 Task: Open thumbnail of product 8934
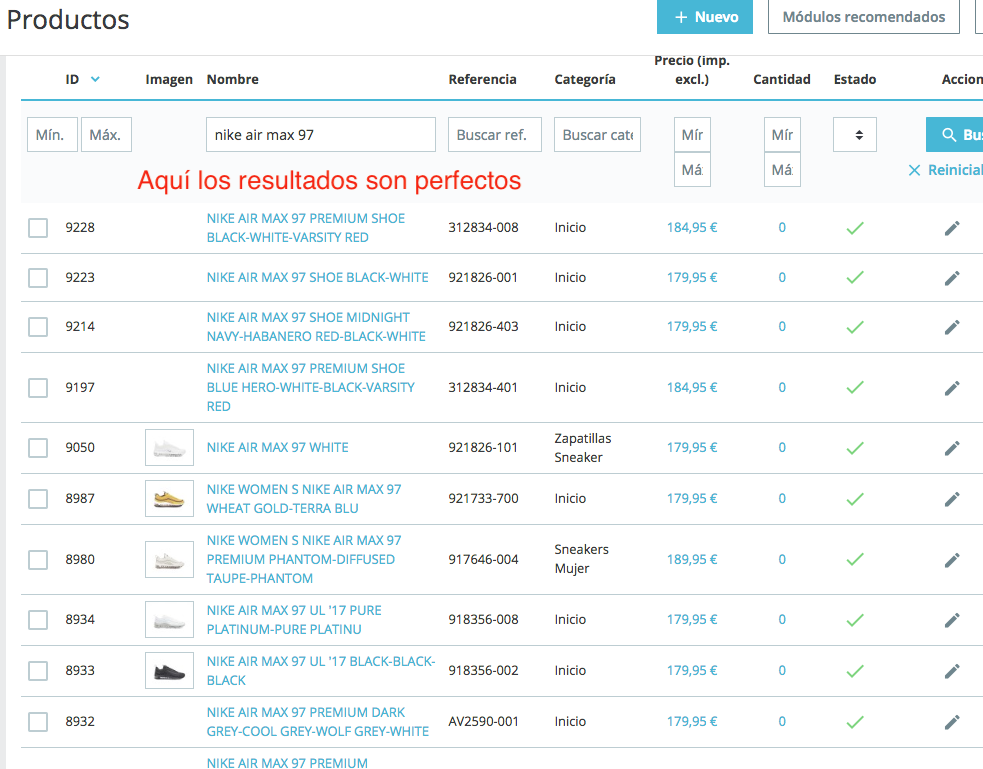(x=169, y=620)
